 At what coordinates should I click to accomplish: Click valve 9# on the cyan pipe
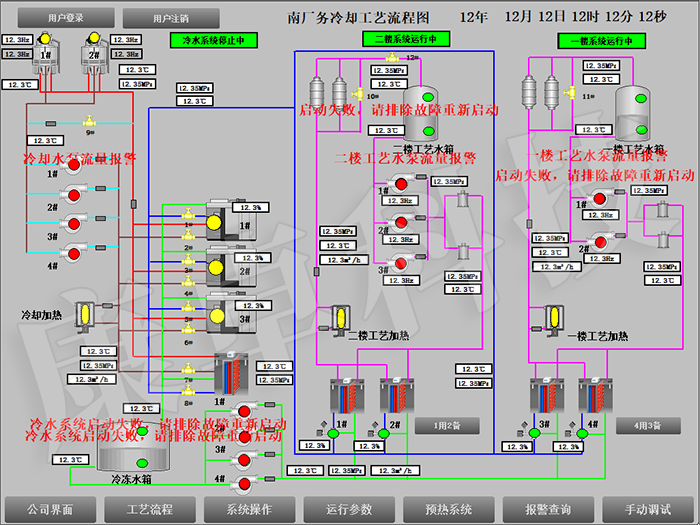coord(89,121)
